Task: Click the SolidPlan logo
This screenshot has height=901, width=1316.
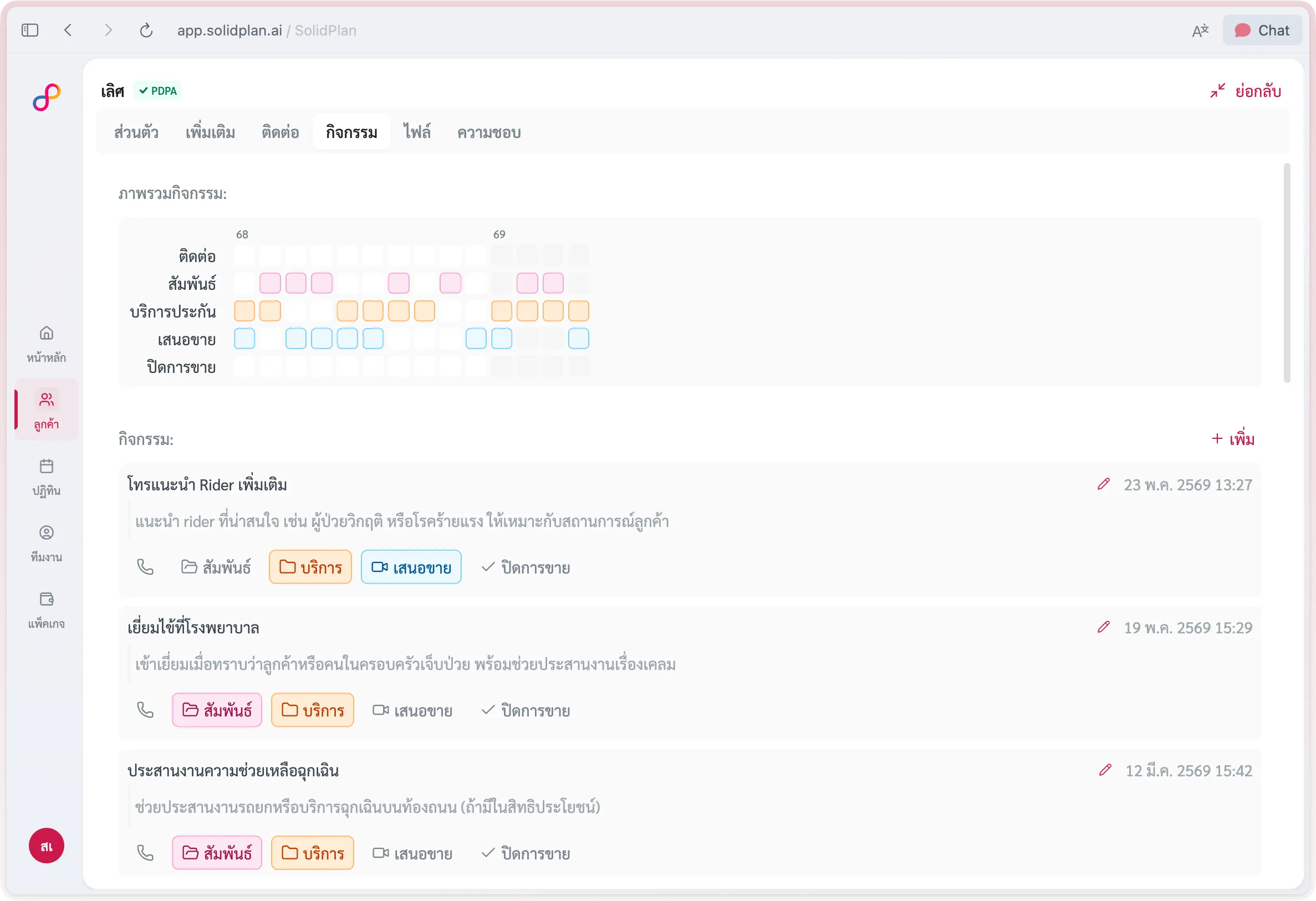Action: [x=47, y=98]
